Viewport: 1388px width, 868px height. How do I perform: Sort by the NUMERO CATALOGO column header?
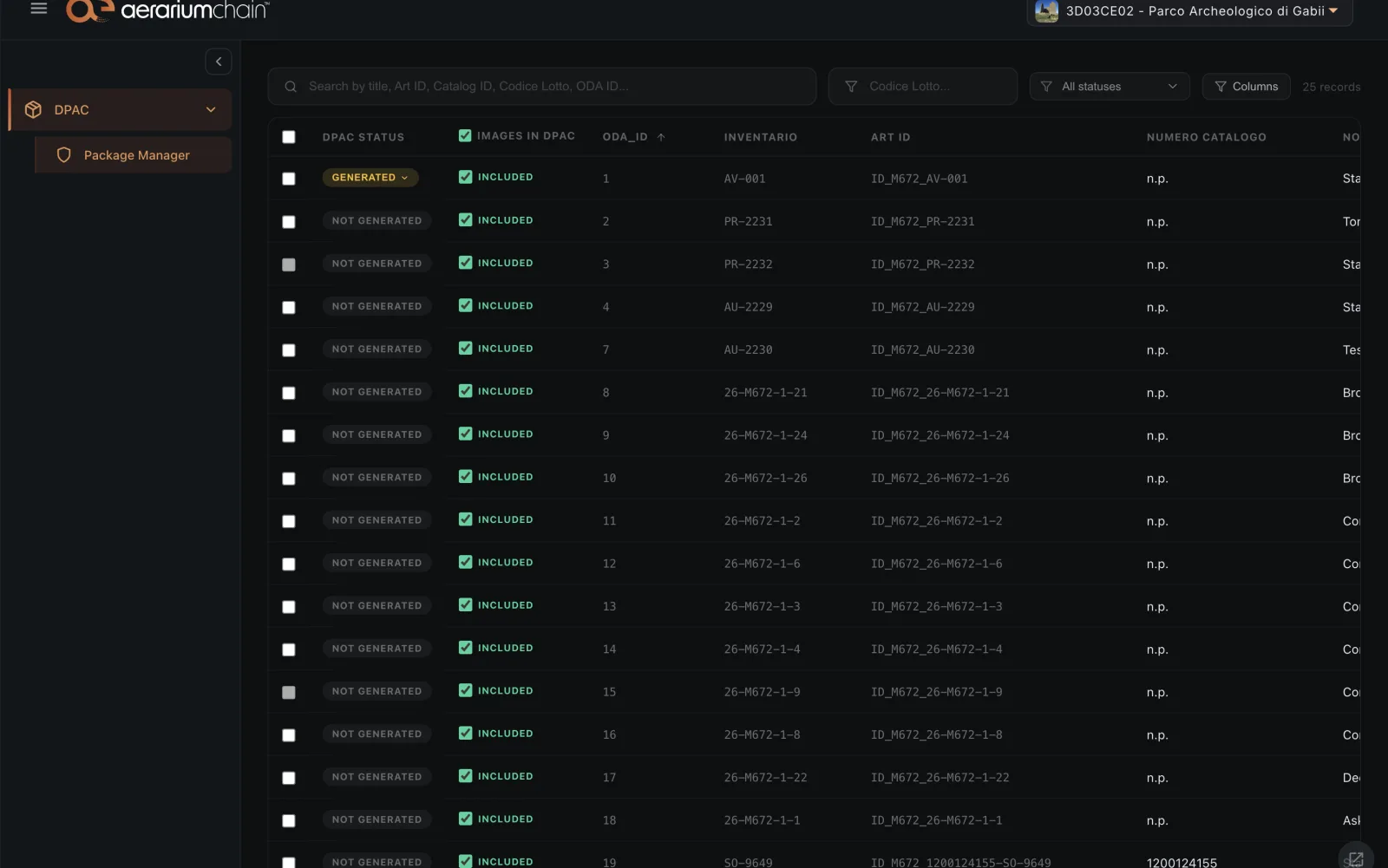pyautogui.click(x=1207, y=137)
